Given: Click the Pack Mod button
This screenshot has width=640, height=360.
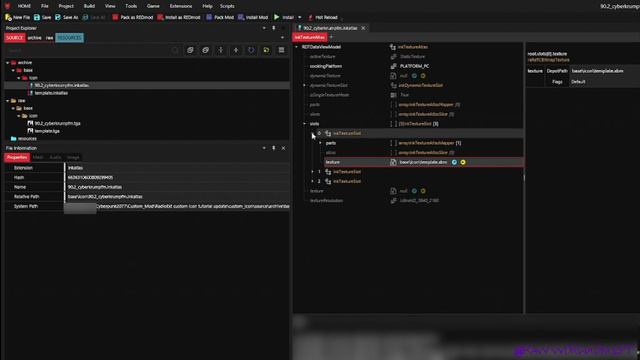Looking at the screenshot, I should click(x=220, y=17).
